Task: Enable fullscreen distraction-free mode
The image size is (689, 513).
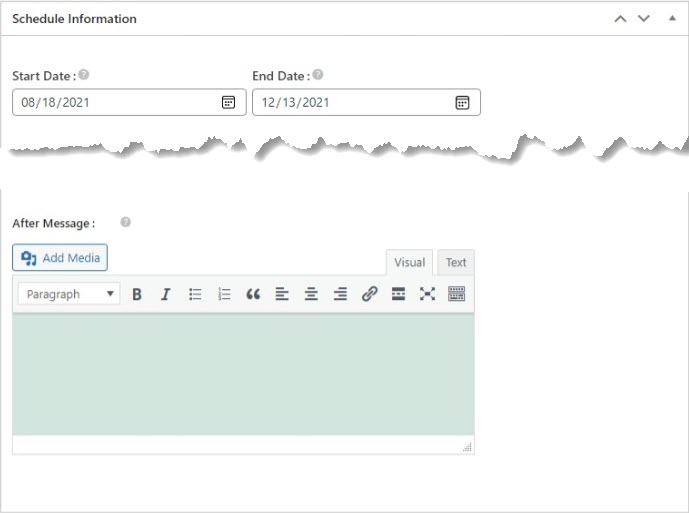Action: (427, 294)
